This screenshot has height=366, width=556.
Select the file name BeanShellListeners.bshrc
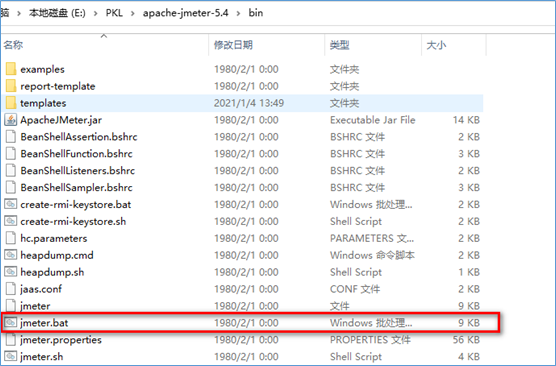pyautogui.click(x=78, y=171)
